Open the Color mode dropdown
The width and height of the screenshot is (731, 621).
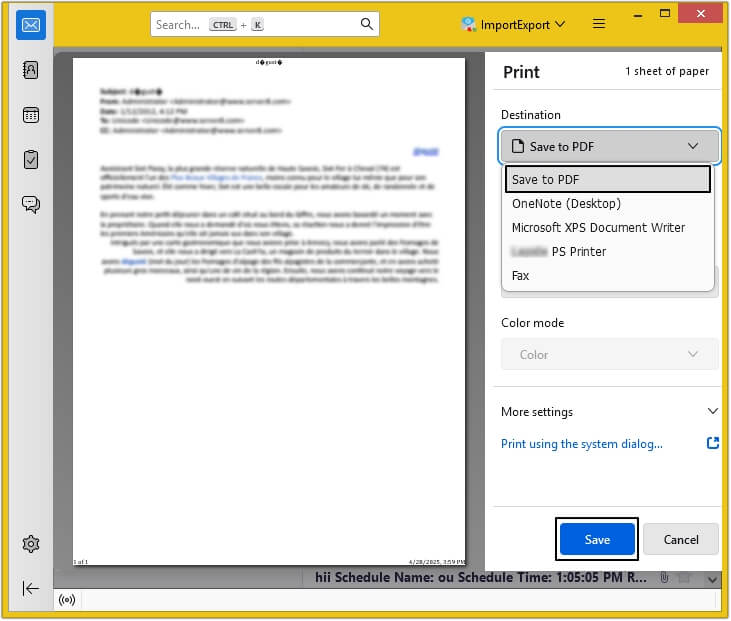pos(609,355)
